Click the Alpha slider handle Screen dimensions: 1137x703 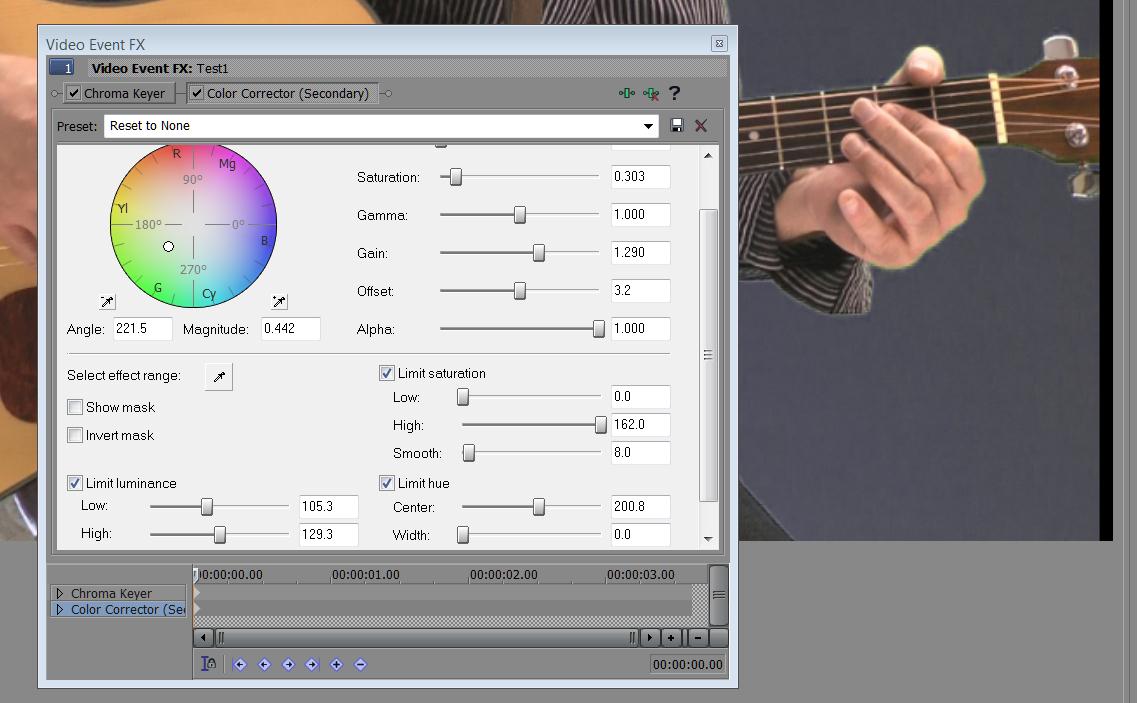click(x=599, y=329)
